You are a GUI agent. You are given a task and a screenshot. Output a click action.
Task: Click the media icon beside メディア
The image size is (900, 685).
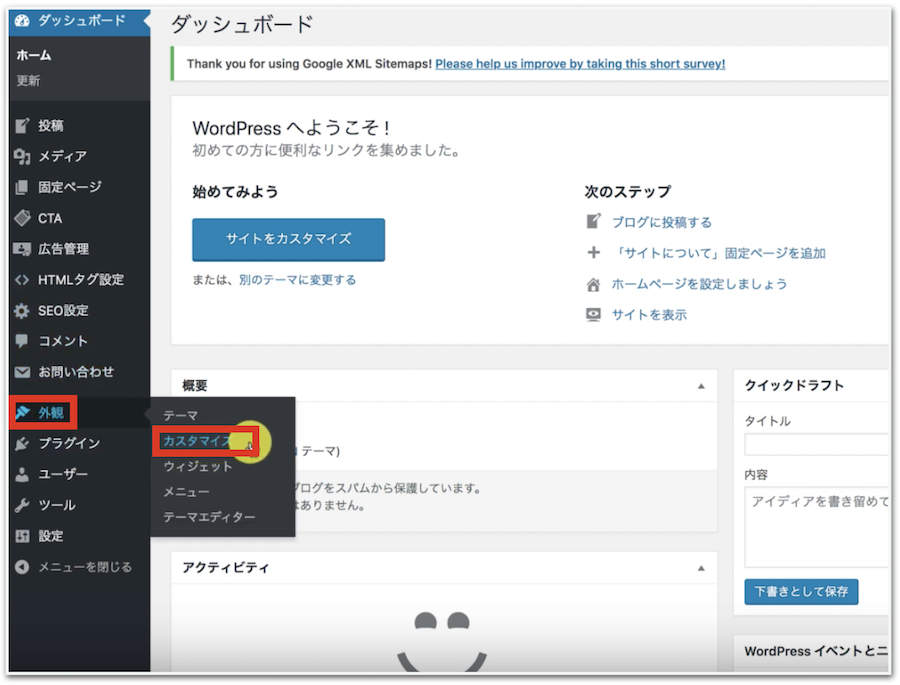click(x=22, y=157)
